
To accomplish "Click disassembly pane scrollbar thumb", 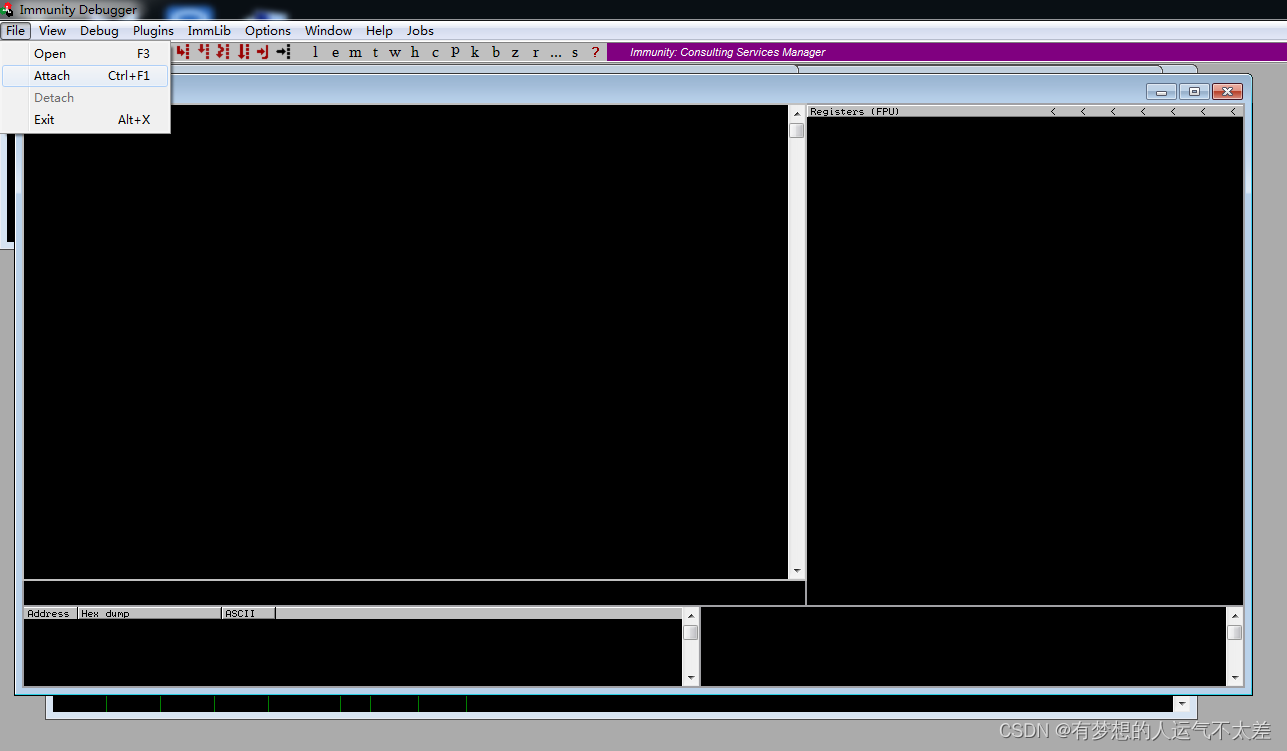I will click(797, 130).
